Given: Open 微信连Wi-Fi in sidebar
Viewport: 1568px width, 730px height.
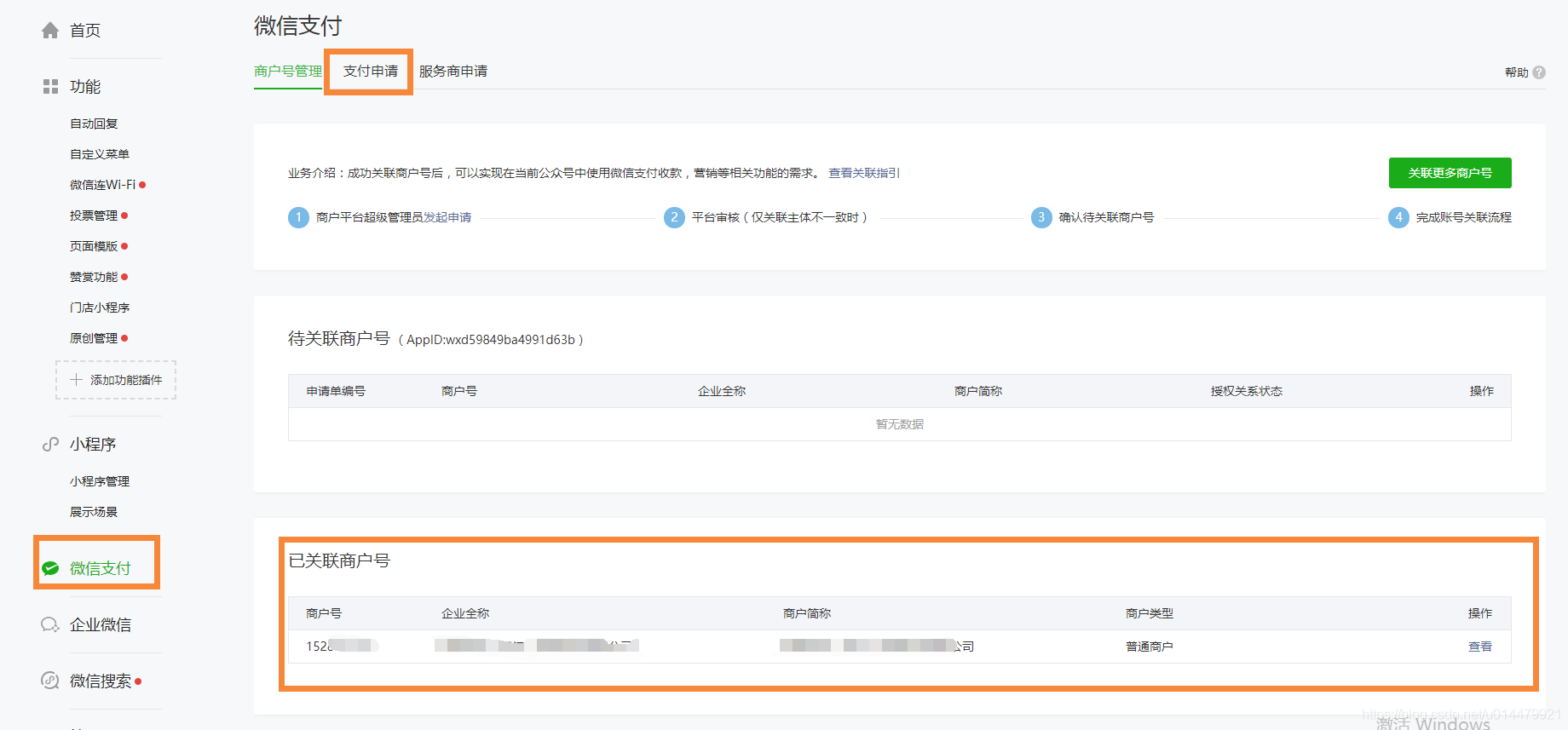Looking at the screenshot, I should click(103, 185).
